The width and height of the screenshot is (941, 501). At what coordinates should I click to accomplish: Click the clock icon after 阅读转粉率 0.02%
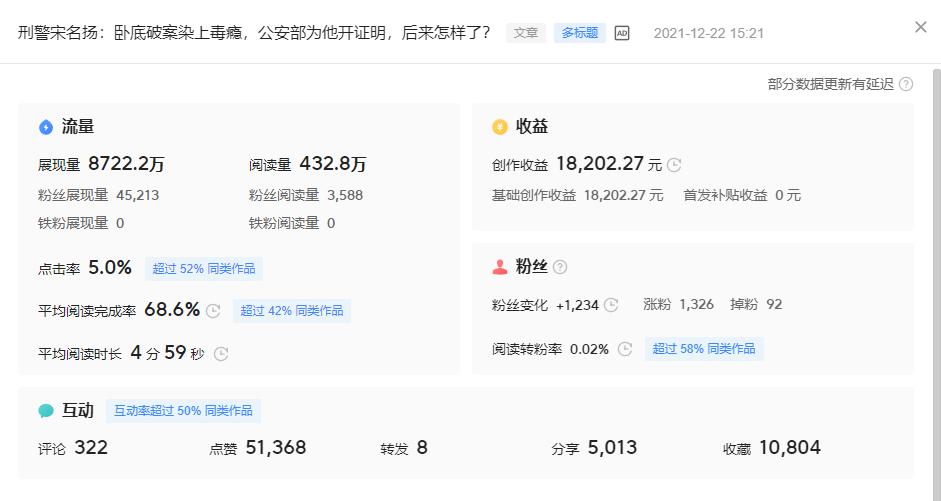(x=625, y=349)
